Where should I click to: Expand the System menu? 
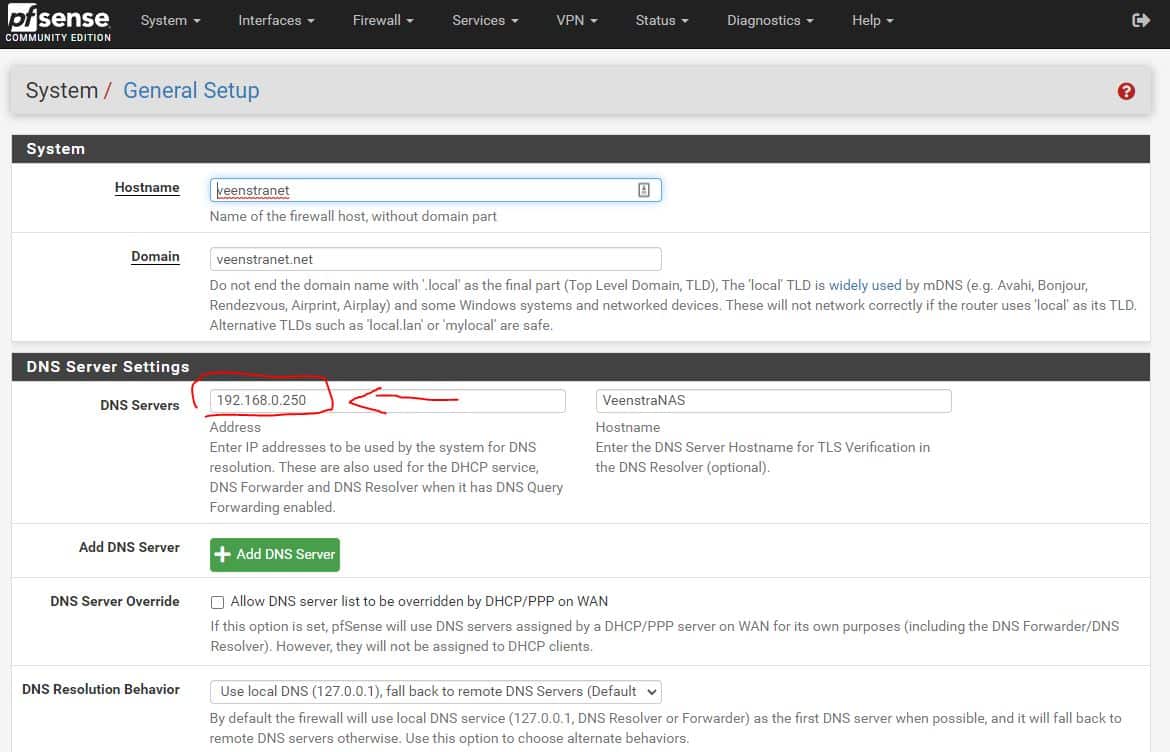pyautogui.click(x=170, y=20)
